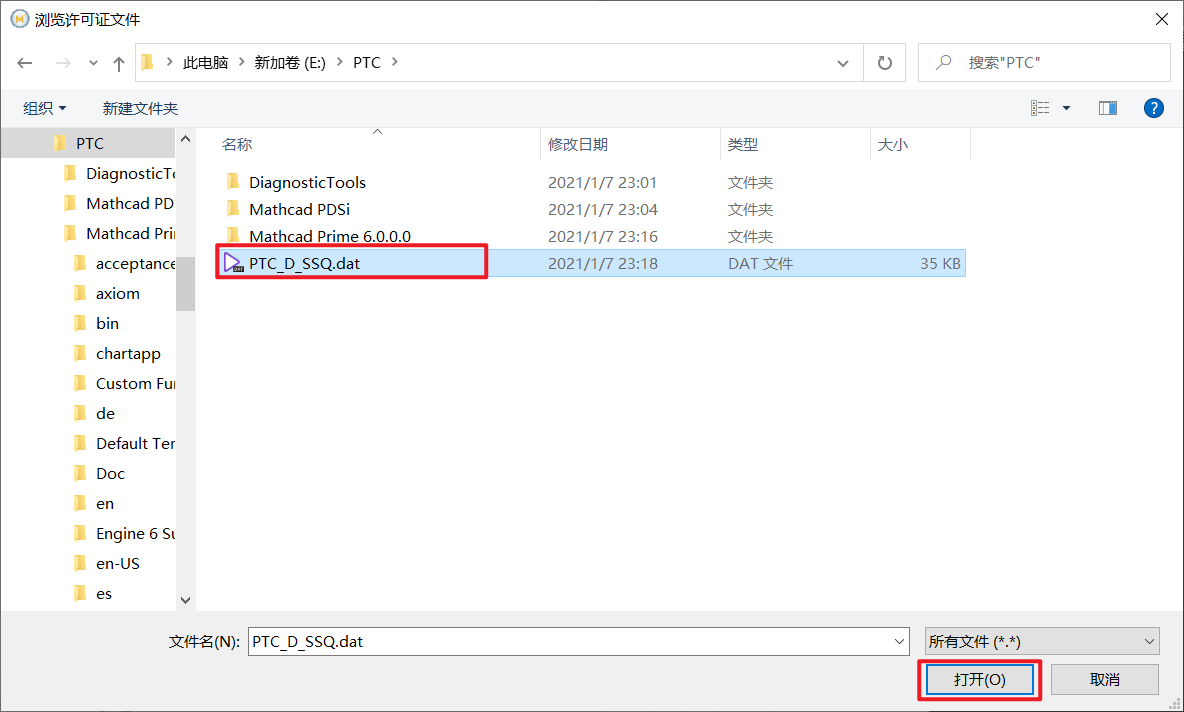The width and height of the screenshot is (1184, 712).
Task: Click the DiagnosticTools folder icon in file list
Action: point(233,182)
